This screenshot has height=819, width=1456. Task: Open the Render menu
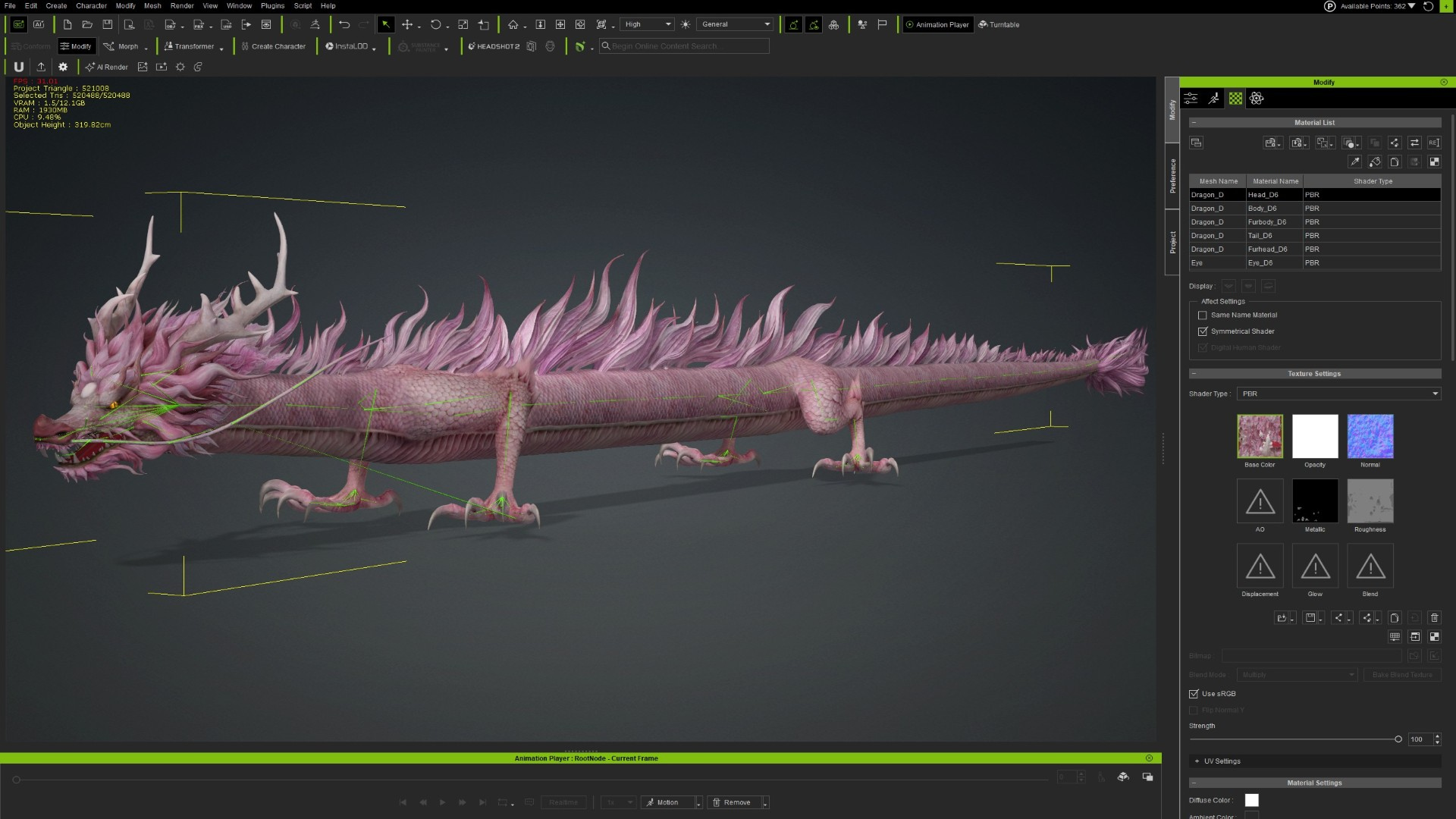(x=182, y=5)
